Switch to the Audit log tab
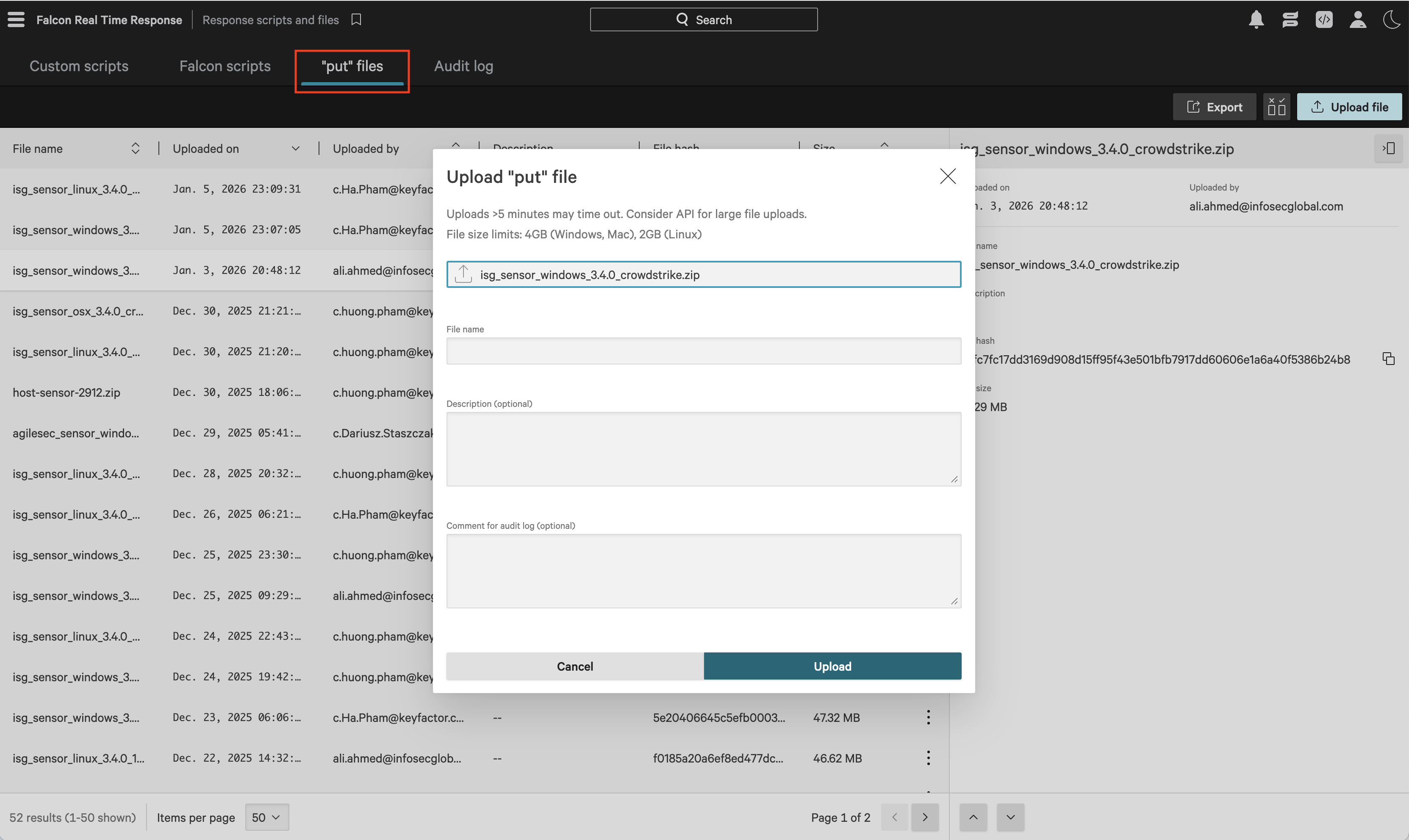 [463, 66]
